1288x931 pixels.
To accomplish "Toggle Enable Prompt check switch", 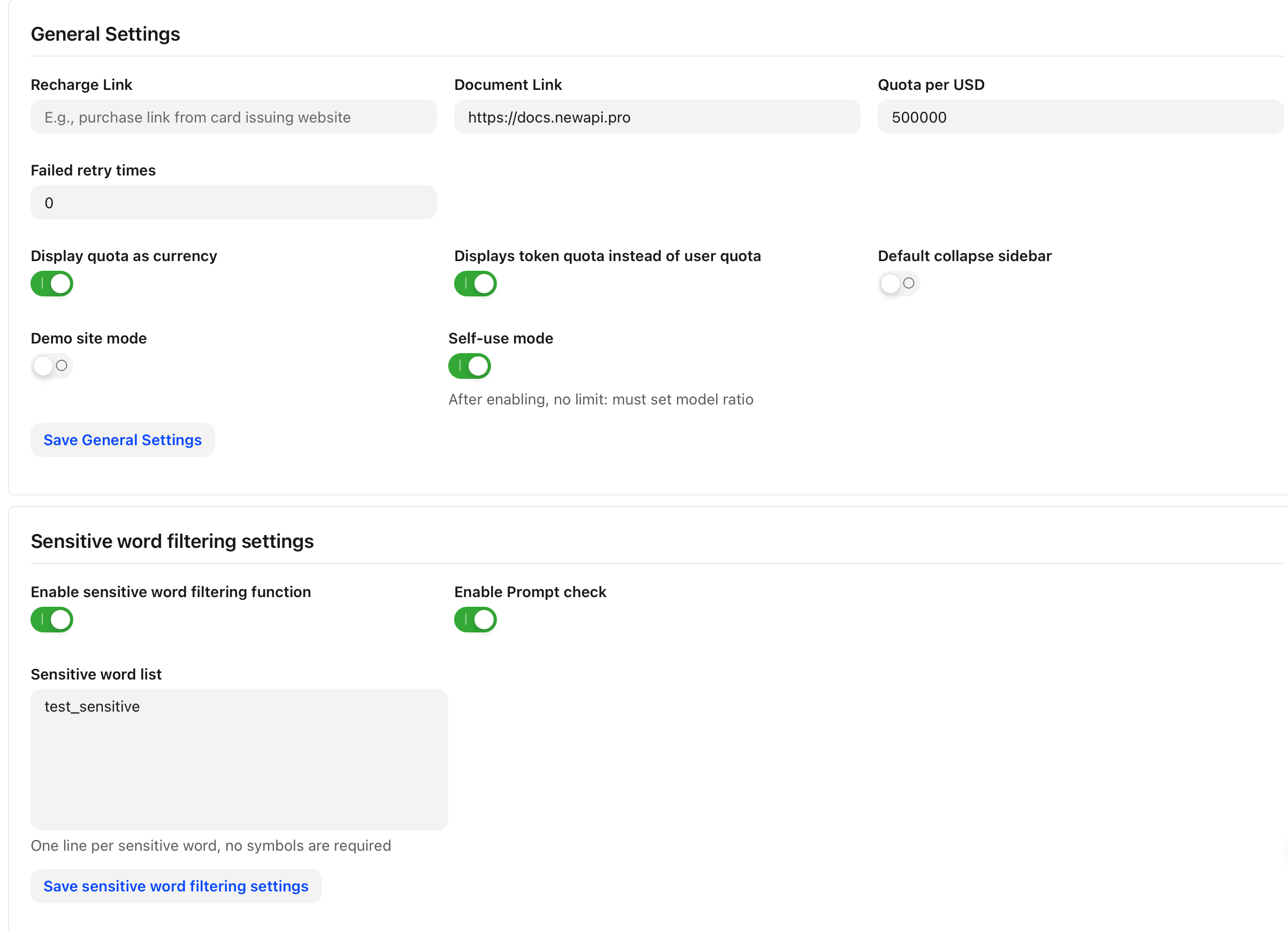I will click(476, 620).
